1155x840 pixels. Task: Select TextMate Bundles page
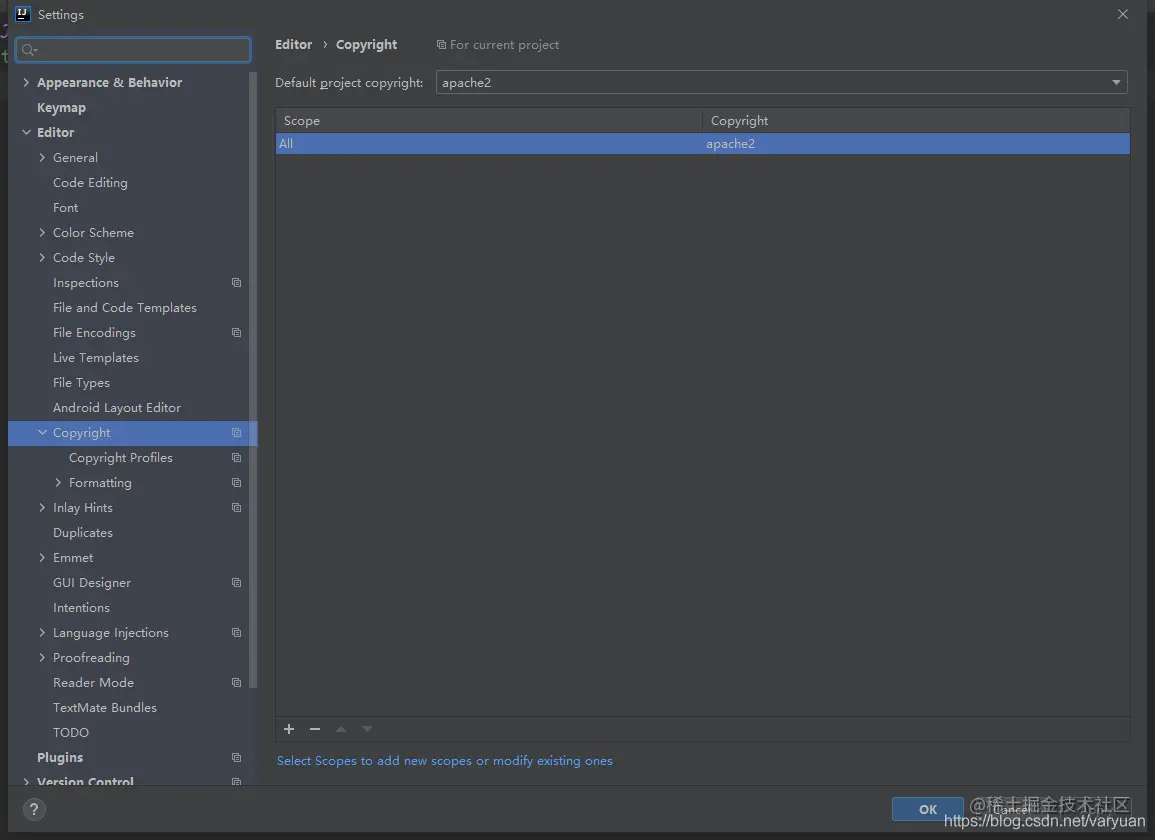coord(105,708)
